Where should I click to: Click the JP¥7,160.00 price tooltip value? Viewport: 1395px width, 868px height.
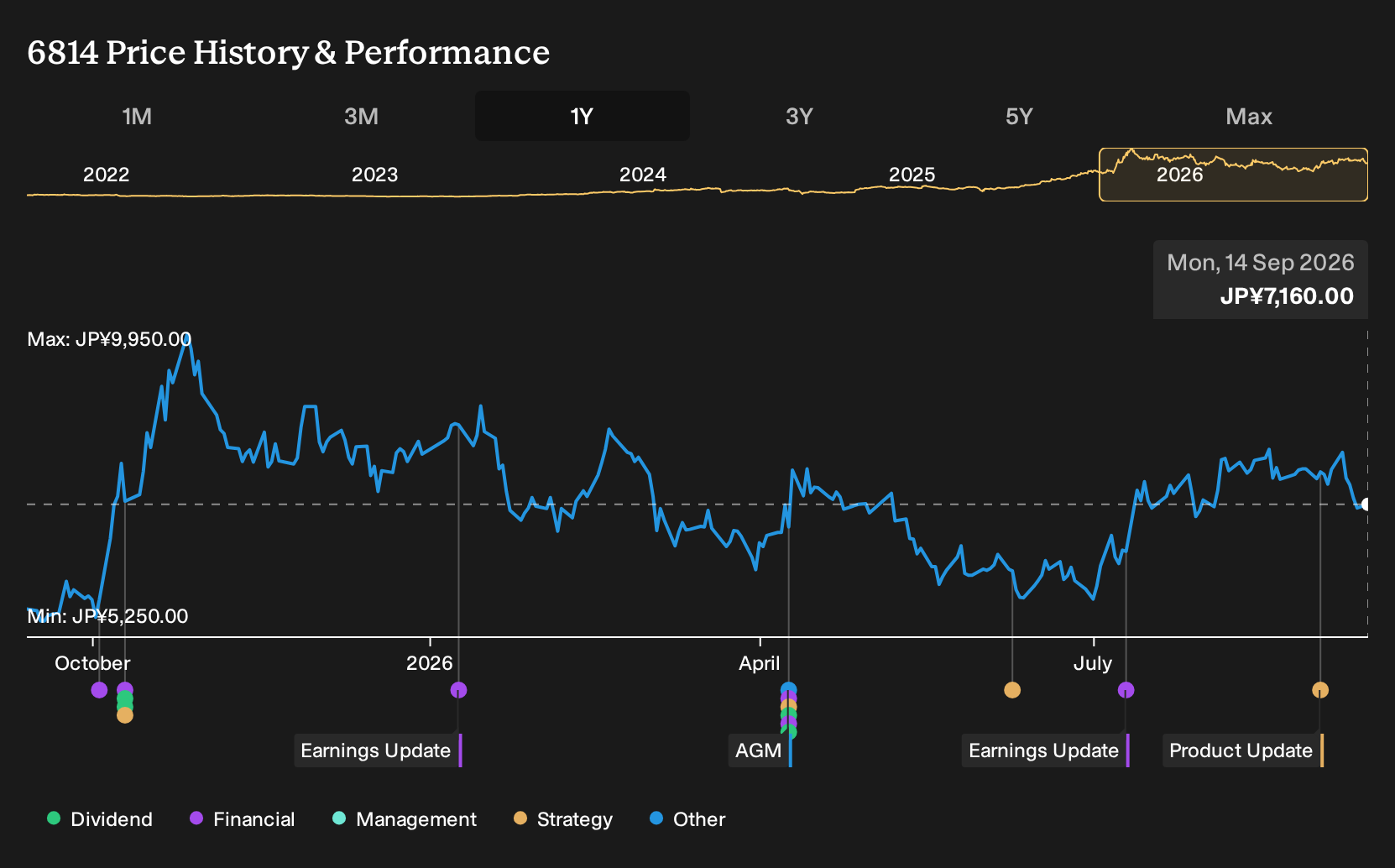click(x=1287, y=296)
